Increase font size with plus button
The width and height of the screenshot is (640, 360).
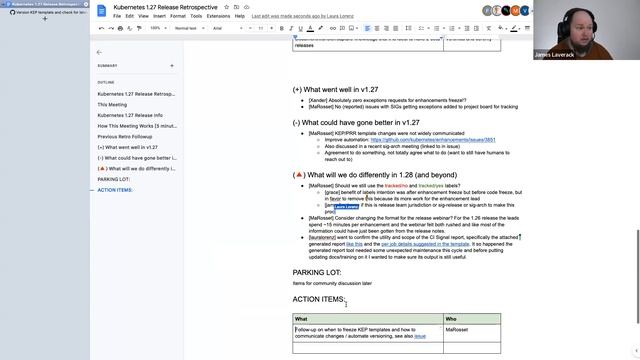[x=271, y=28]
